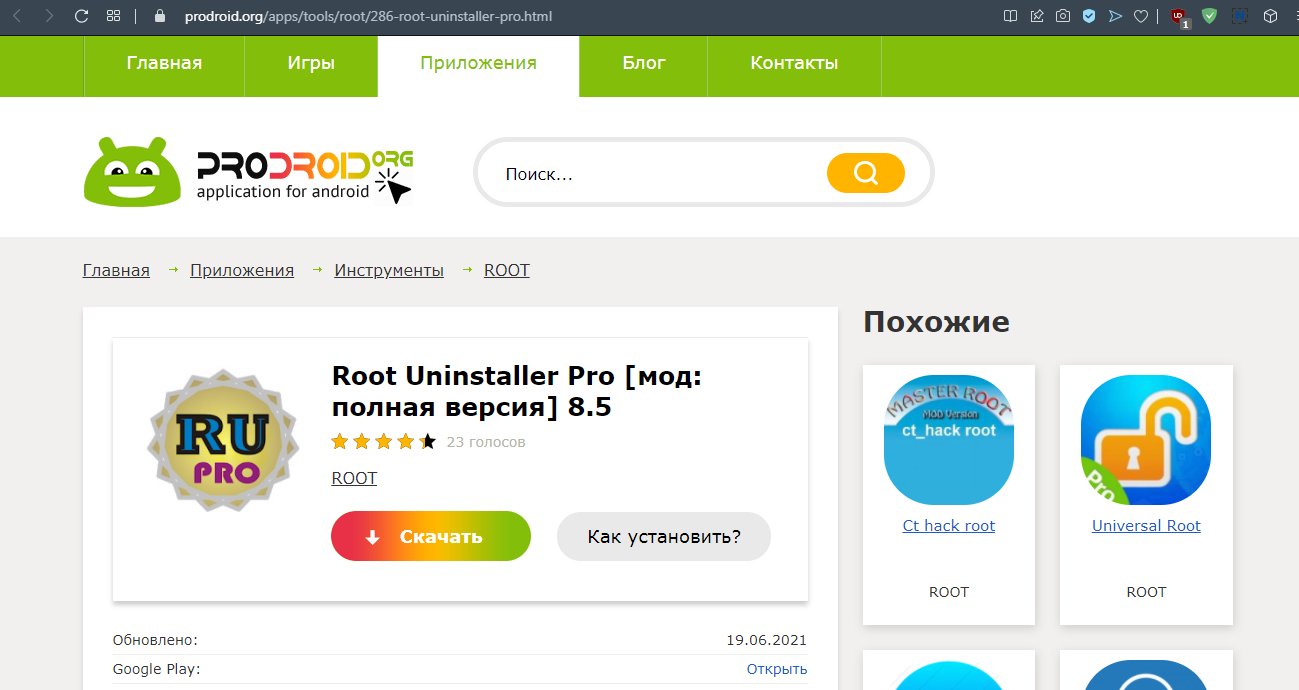Open the Google Play Открыть link

coord(777,669)
